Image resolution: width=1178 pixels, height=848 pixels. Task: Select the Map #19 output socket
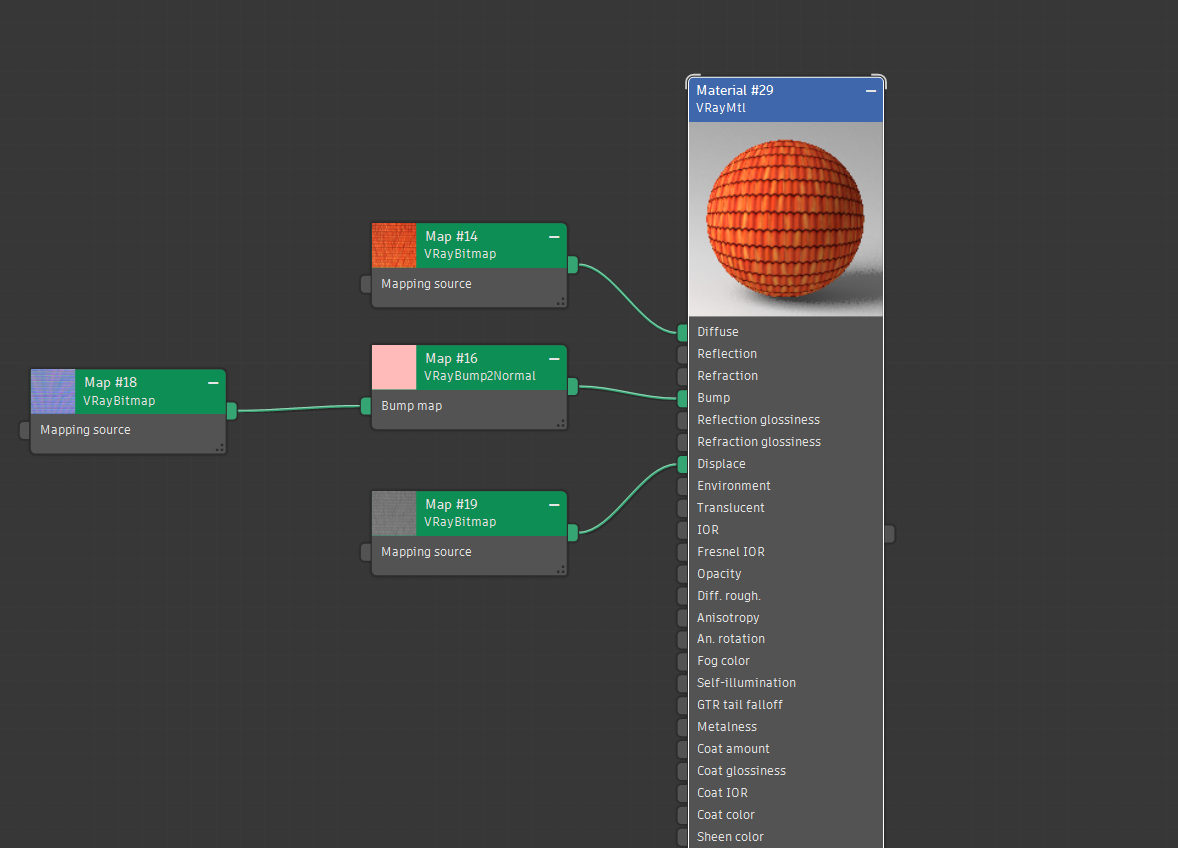tap(572, 533)
